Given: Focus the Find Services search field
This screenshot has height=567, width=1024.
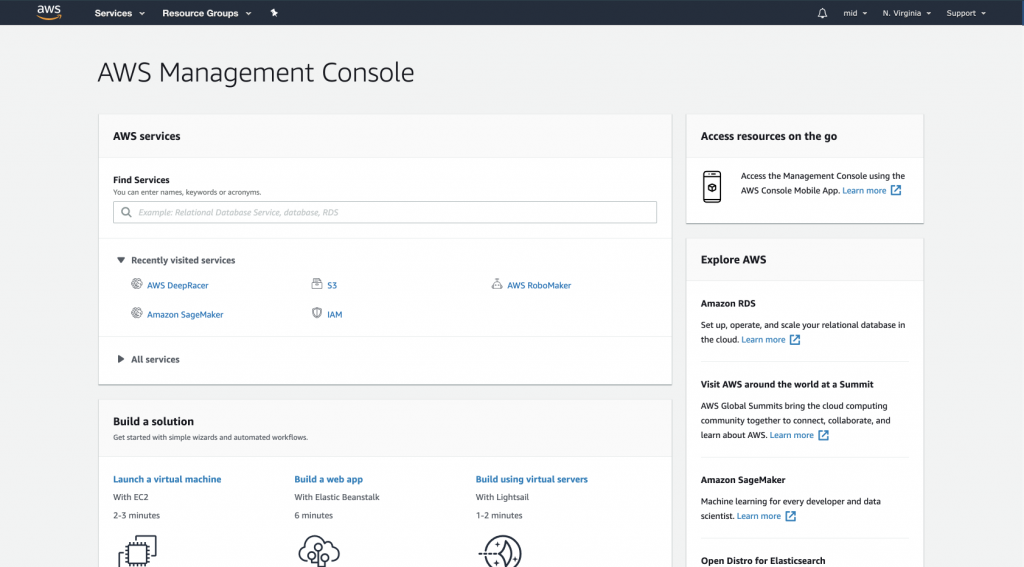Looking at the screenshot, I should [x=385, y=212].
